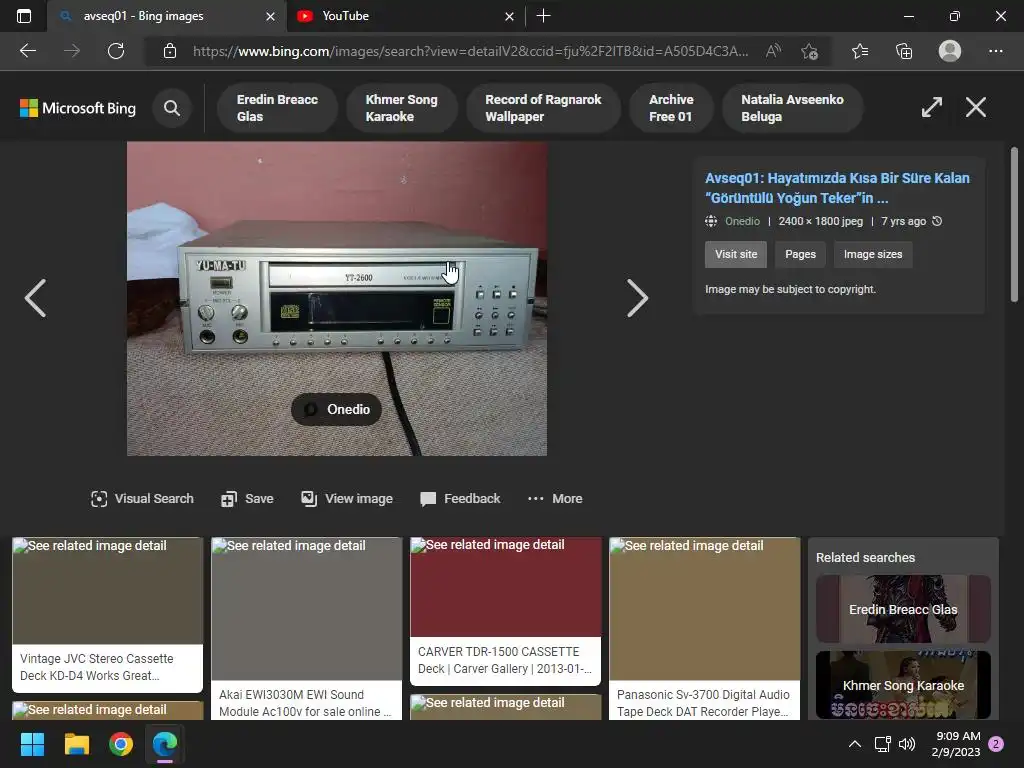Image resolution: width=1024 pixels, height=768 pixels.
Task: Open Akai EWI3030M Sound Module related image
Action: (306, 628)
